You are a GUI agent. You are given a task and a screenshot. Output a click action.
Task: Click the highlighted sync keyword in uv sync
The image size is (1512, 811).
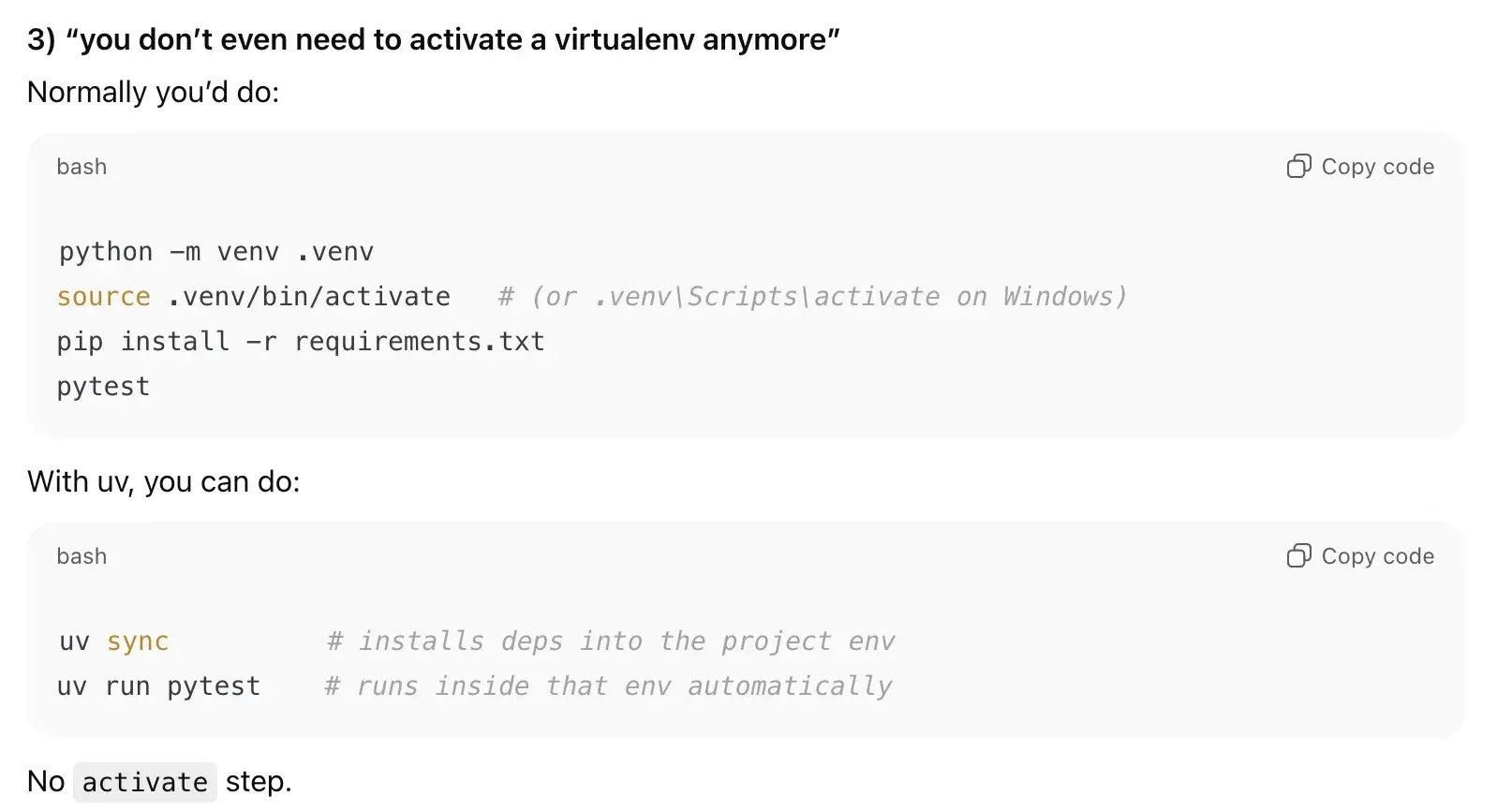pyautogui.click(x=137, y=641)
